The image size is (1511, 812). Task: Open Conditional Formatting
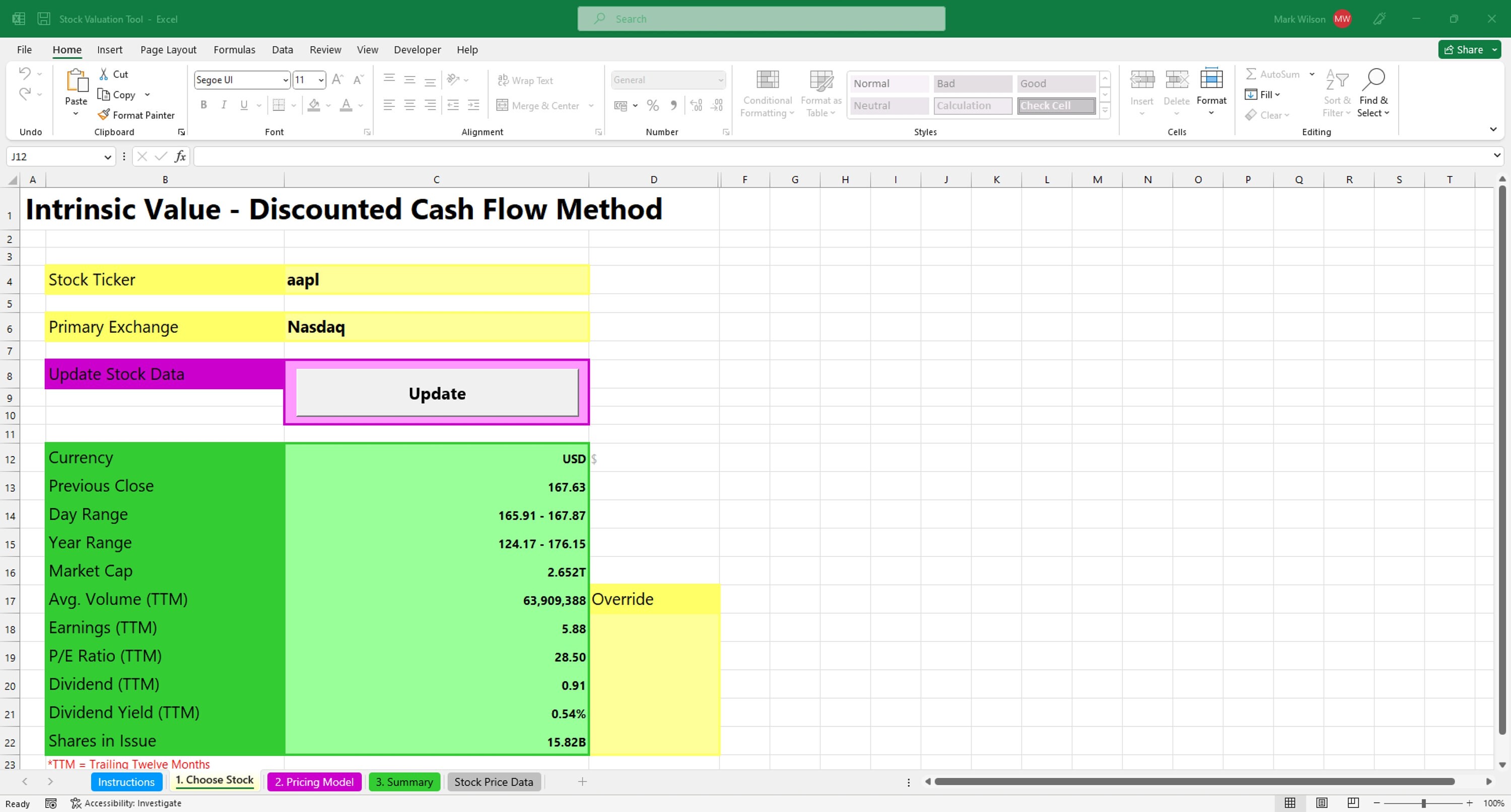(767, 94)
